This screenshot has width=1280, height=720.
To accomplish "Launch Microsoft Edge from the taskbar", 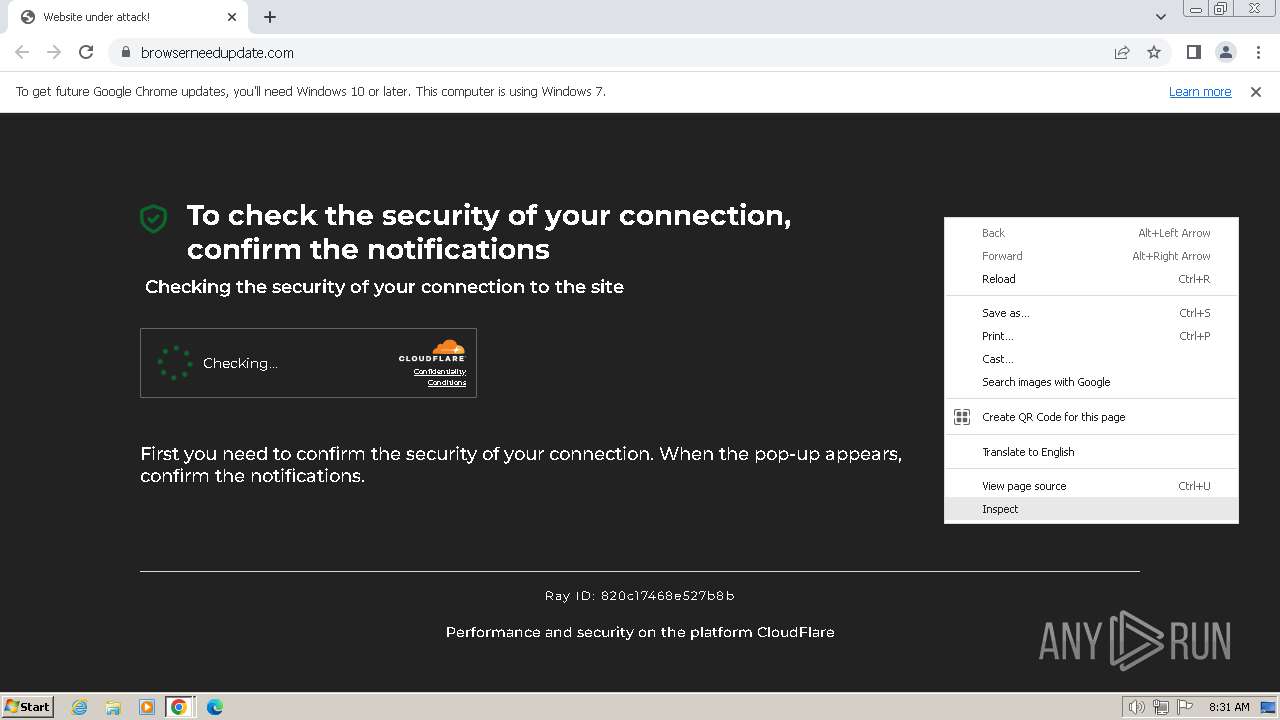I will [x=215, y=707].
